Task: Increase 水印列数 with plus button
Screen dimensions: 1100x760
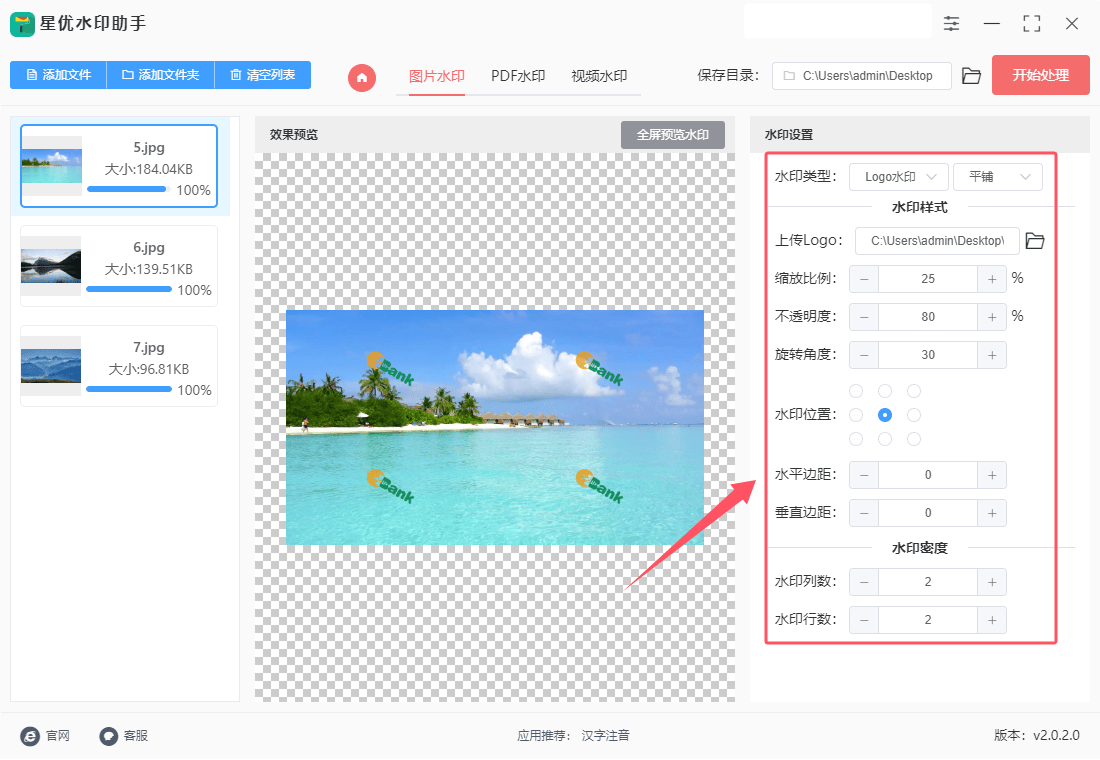Action: [x=992, y=582]
